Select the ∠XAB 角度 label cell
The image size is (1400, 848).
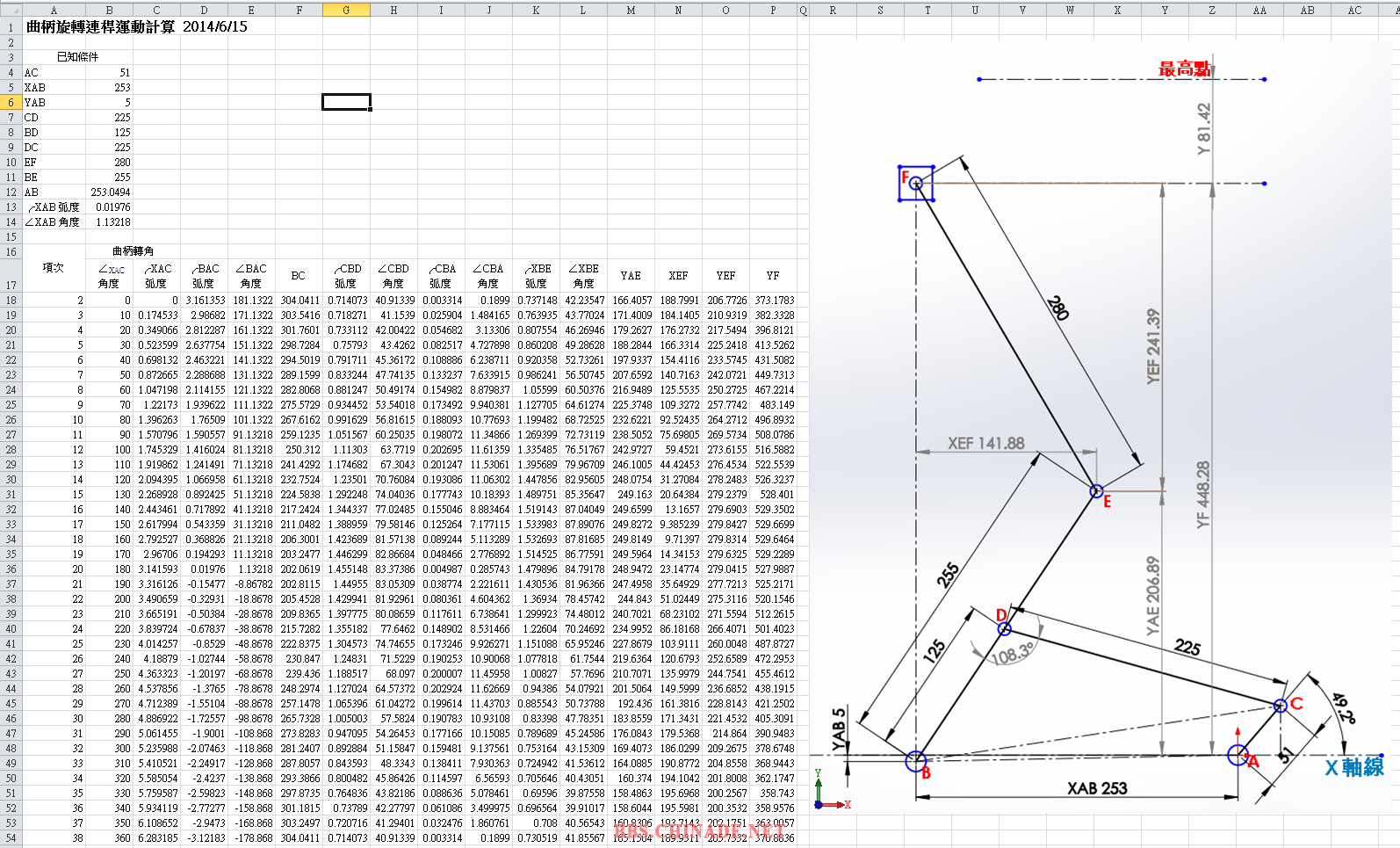54,221
